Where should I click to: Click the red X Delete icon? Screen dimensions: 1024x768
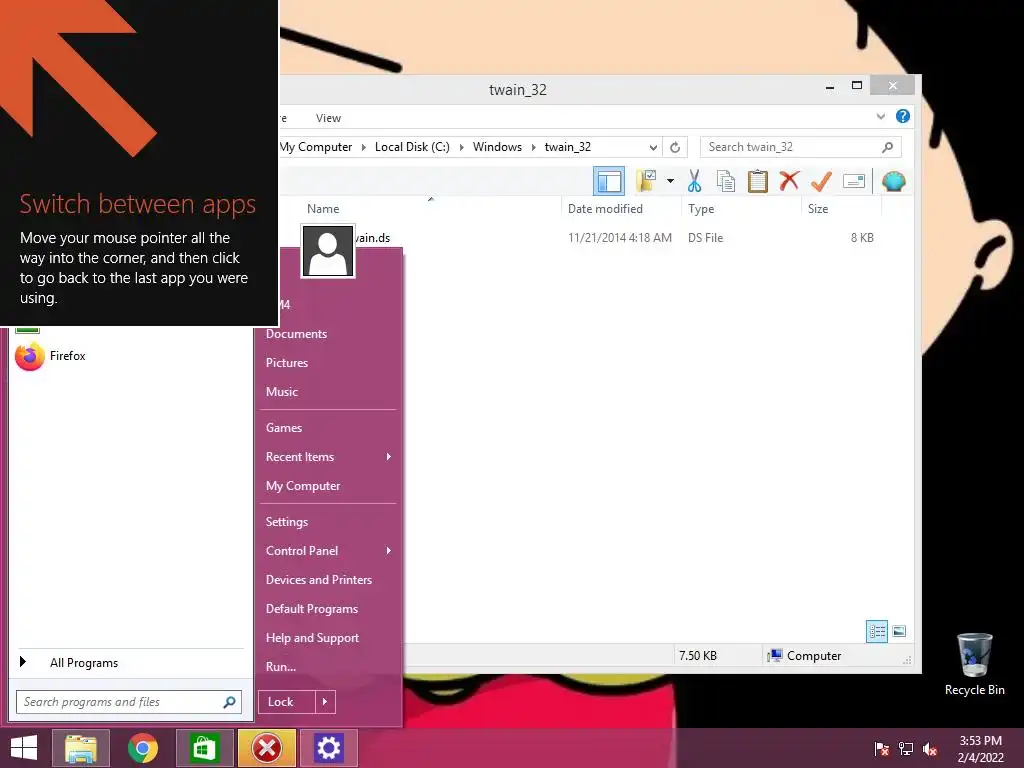(x=789, y=180)
